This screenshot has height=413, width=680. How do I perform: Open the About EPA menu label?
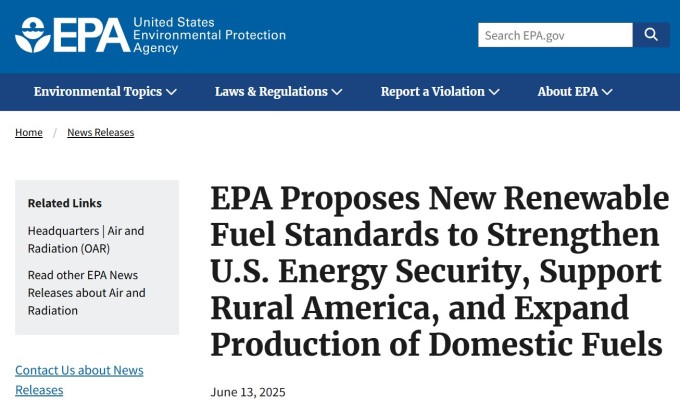click(x=568, y=92)
